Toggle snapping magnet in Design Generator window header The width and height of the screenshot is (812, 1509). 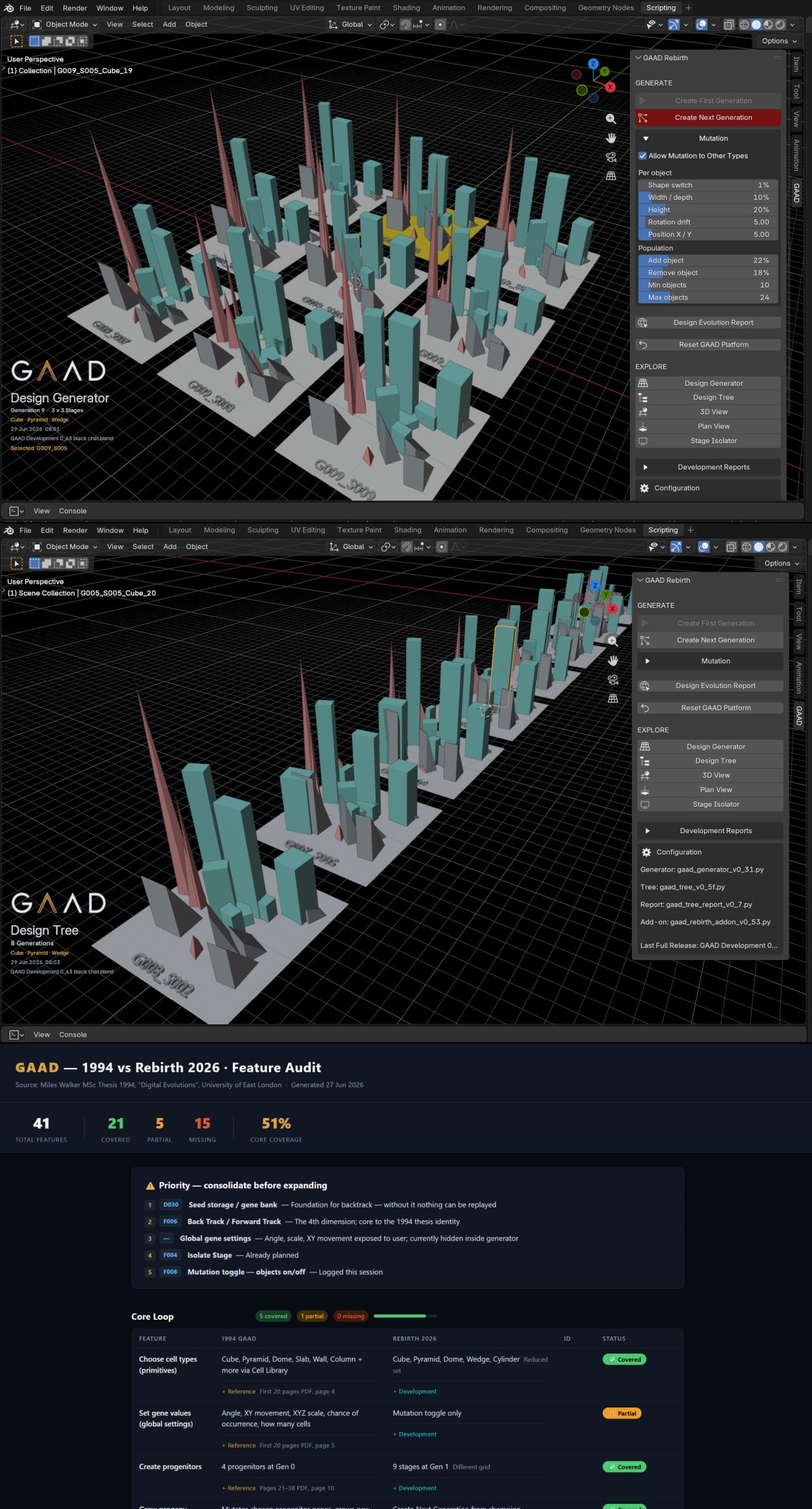click(405, 25)
